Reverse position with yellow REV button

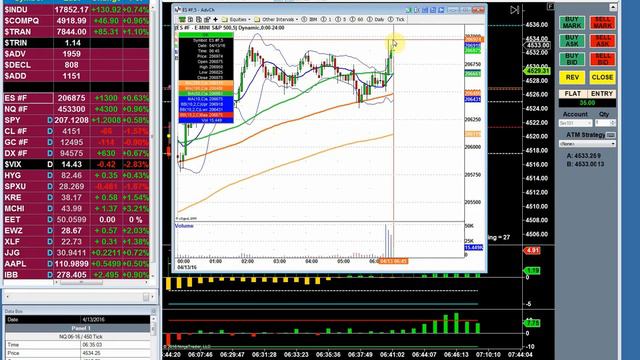(x=572, y=77)
